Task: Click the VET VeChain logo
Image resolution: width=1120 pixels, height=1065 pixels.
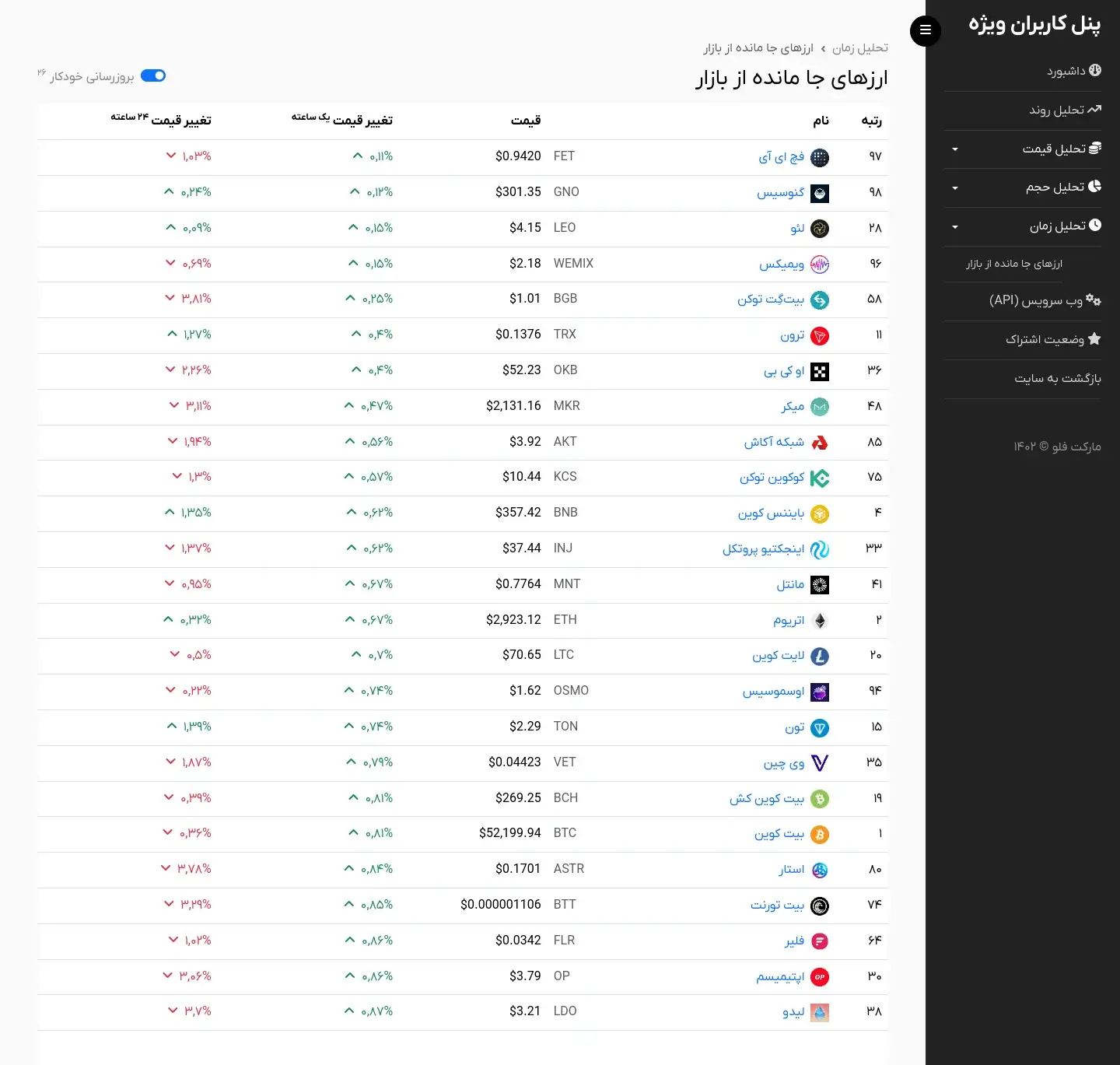Action: [x=820, y=763]
